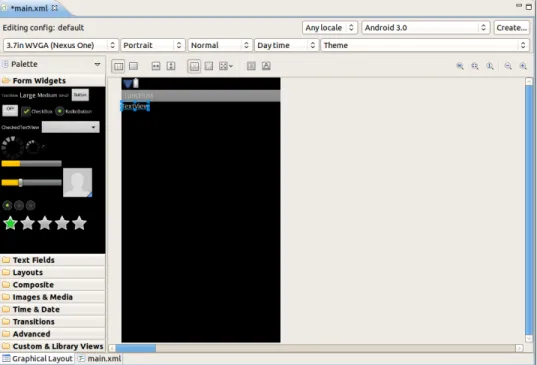Viewport: 537px width, 365px height.
Task: Expand Custom & Library Views category
Action: pyautogui.click(x=52, y=347)
